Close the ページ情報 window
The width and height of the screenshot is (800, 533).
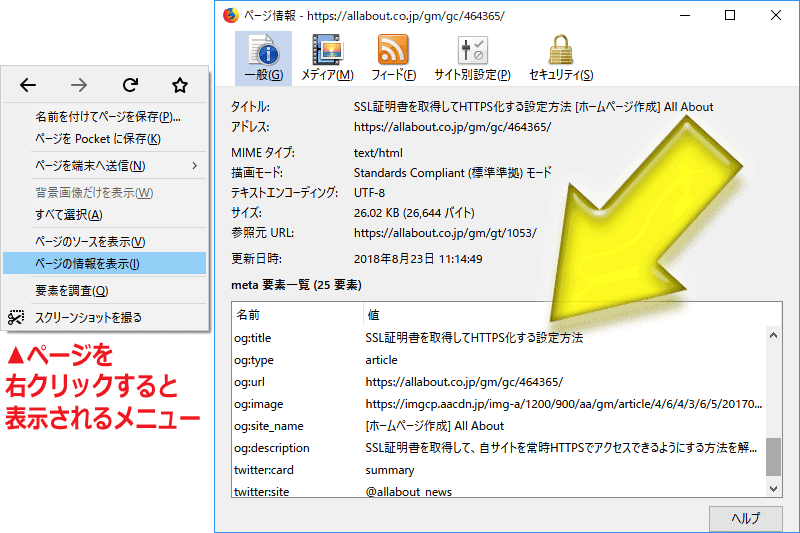tap(776, 15)
